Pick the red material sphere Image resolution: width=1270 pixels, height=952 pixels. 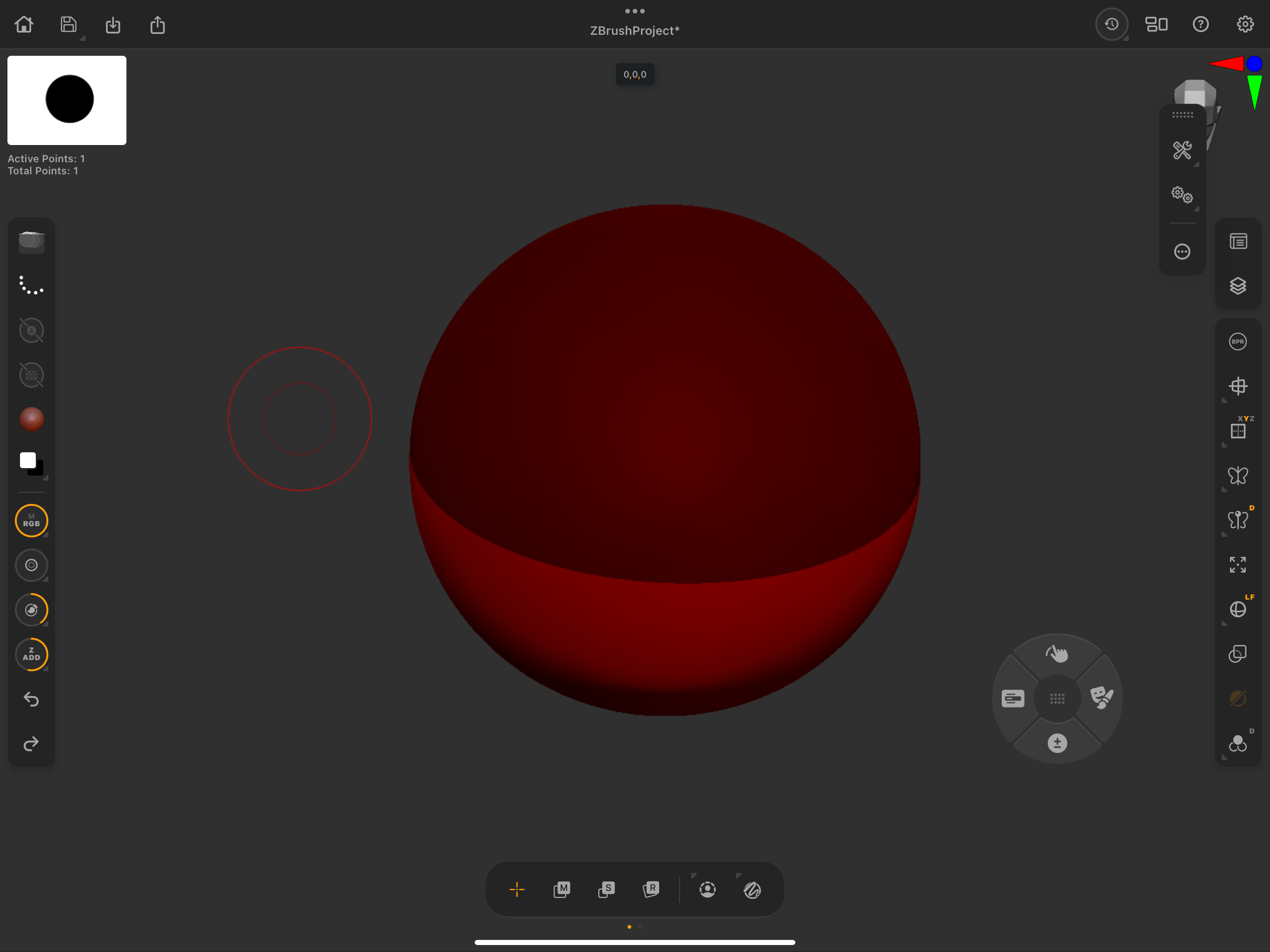point(32,419)
